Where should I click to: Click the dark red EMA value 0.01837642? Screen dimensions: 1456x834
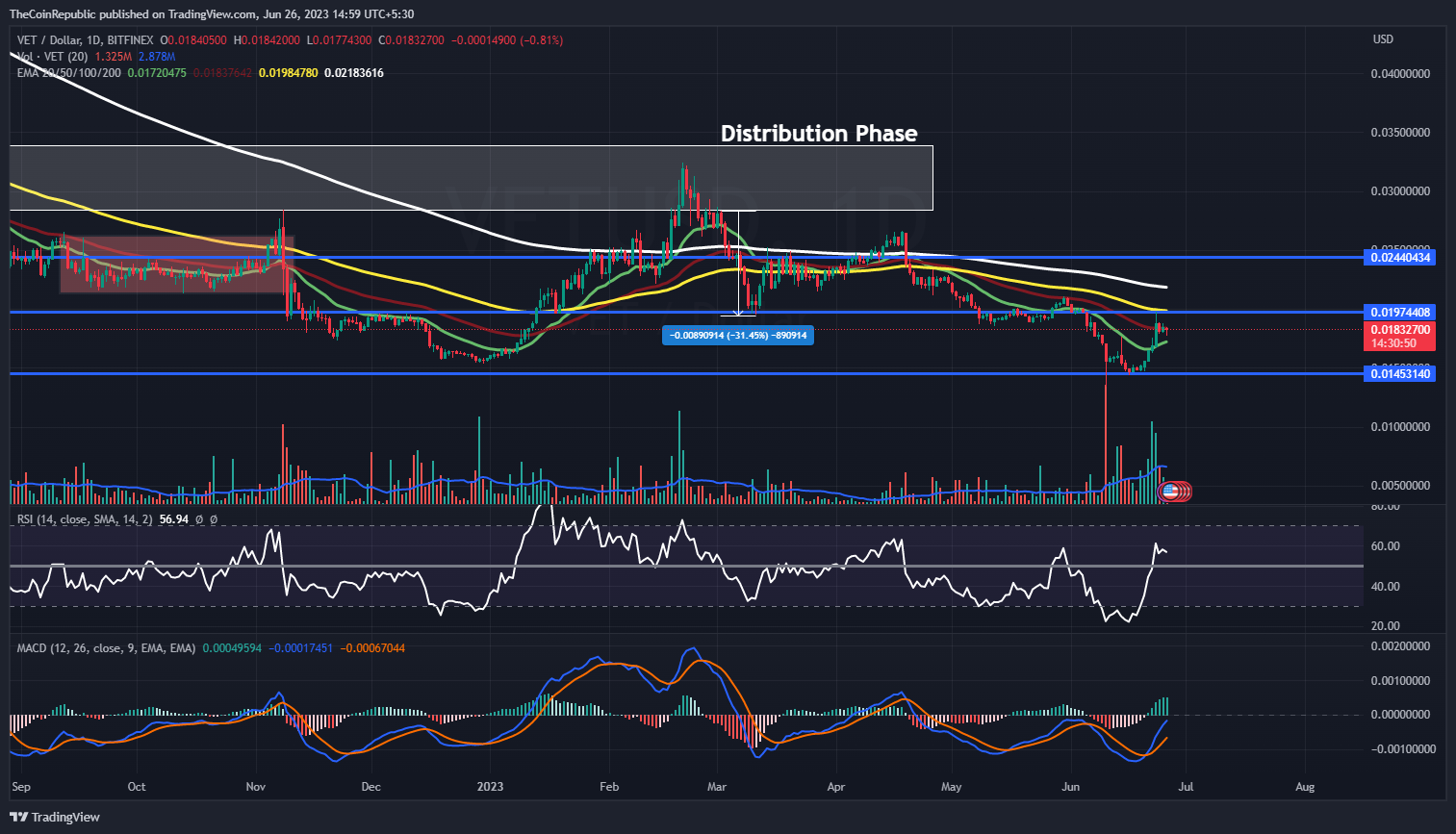222,73
